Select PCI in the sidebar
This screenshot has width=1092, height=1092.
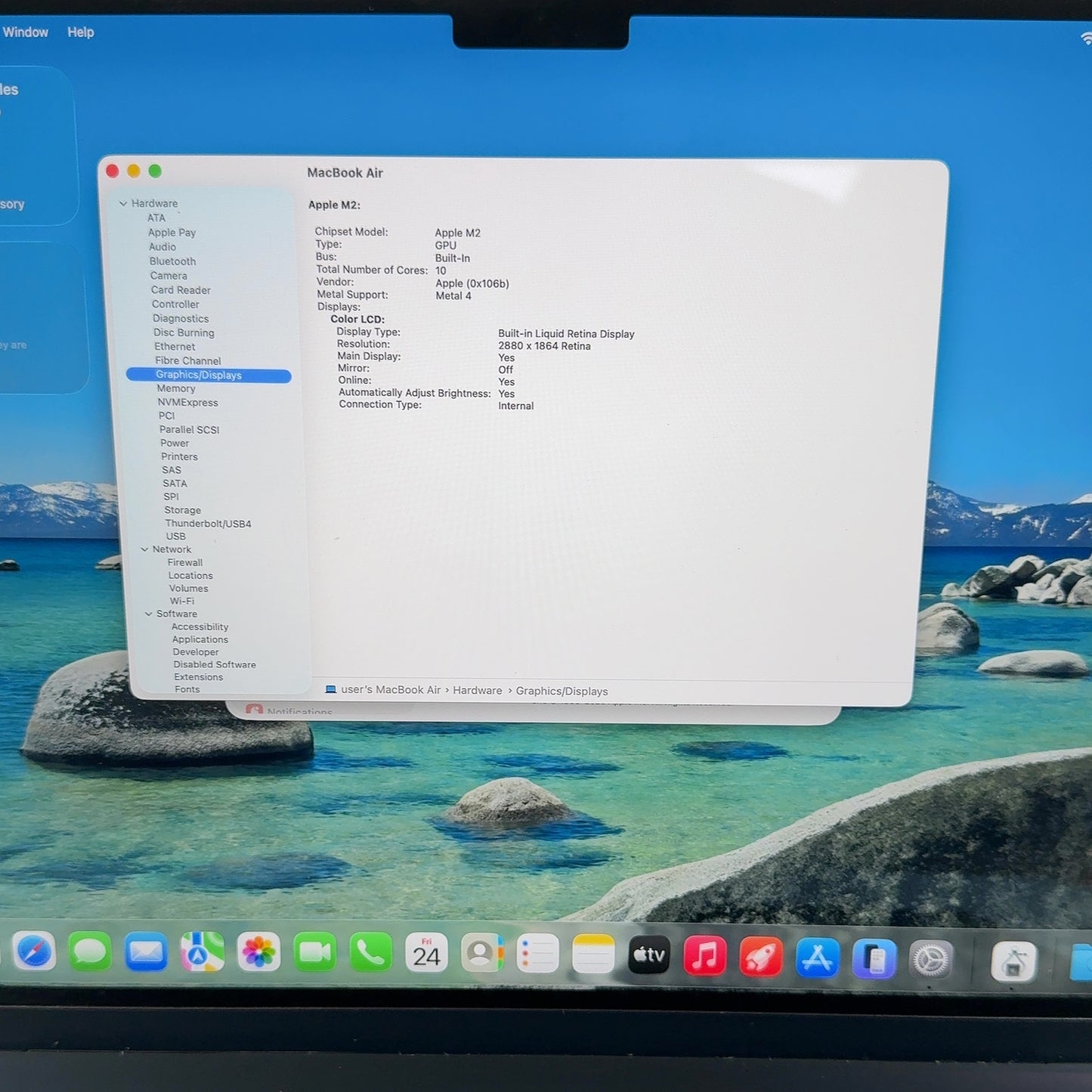point(167,416)
